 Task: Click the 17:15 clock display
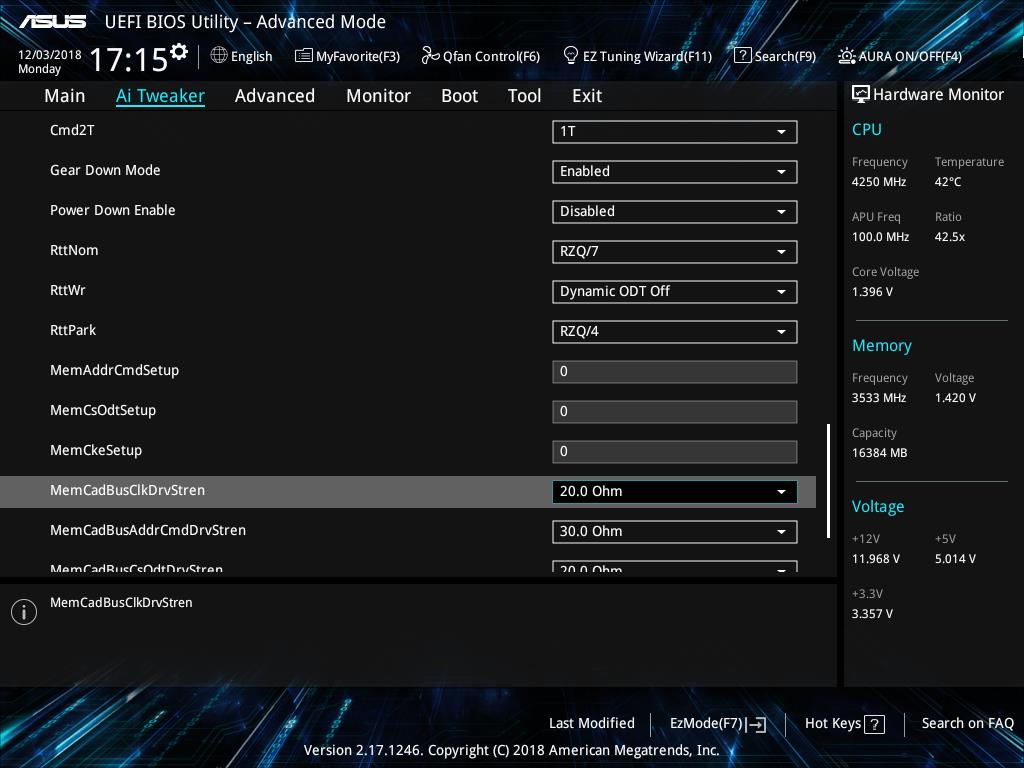pyautogui.click(x=129, y=59)
